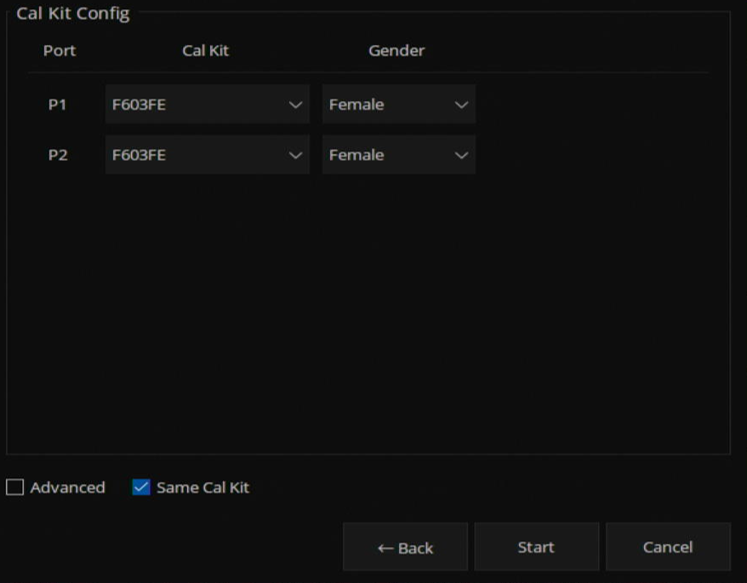Open the P1 F603FE cal kit dropdown

click(x=207, y=104)
